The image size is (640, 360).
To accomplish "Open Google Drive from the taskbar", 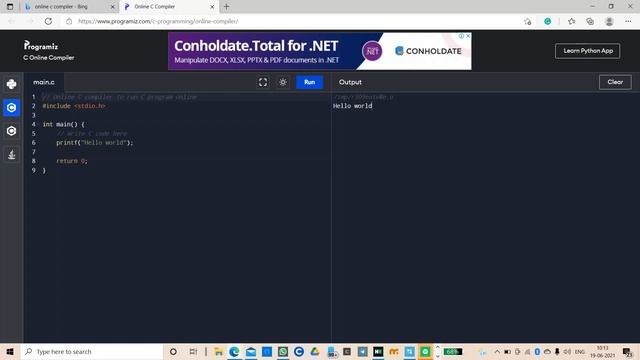I will pyautogui.click(x=315, y=351).
